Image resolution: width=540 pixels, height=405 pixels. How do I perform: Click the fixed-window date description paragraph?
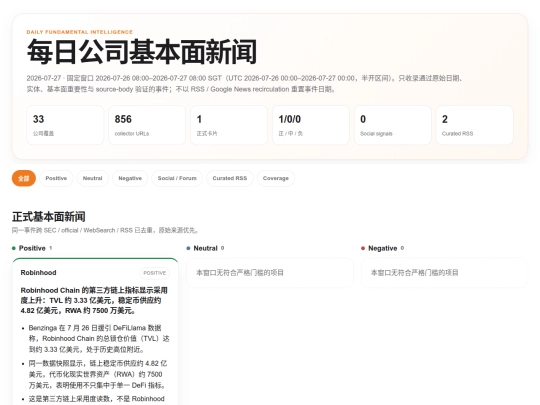coord(245,84)
